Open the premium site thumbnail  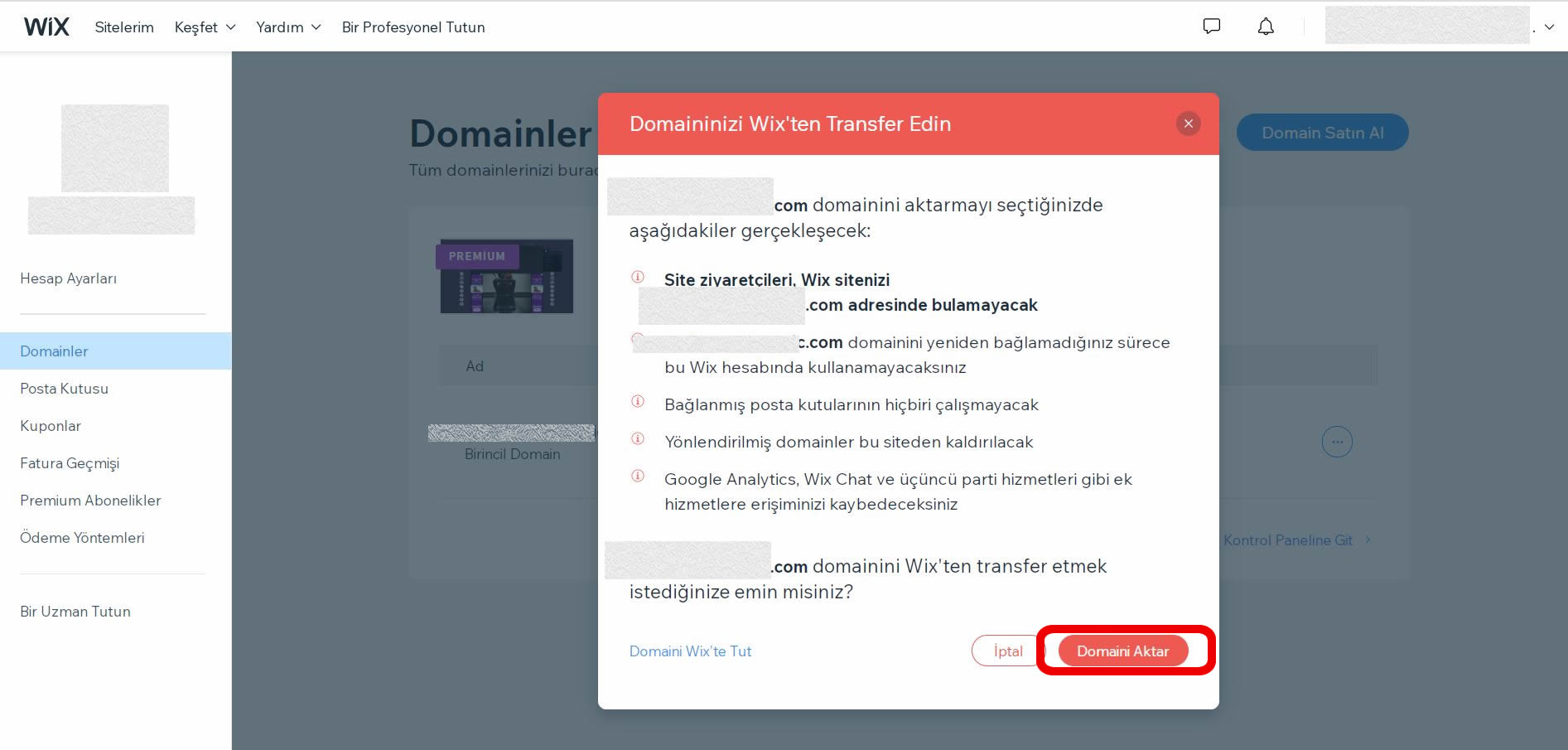[x=506, y=278]
